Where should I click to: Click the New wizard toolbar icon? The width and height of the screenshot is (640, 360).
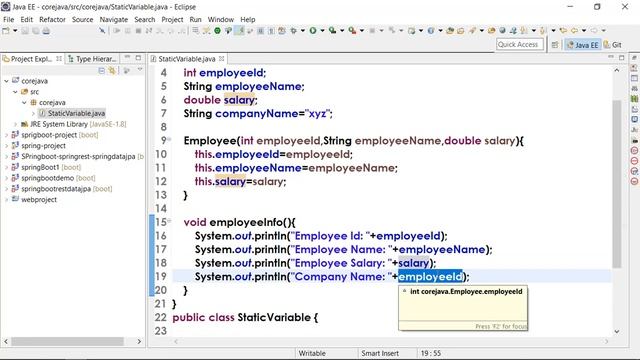[x=6, y=31]
